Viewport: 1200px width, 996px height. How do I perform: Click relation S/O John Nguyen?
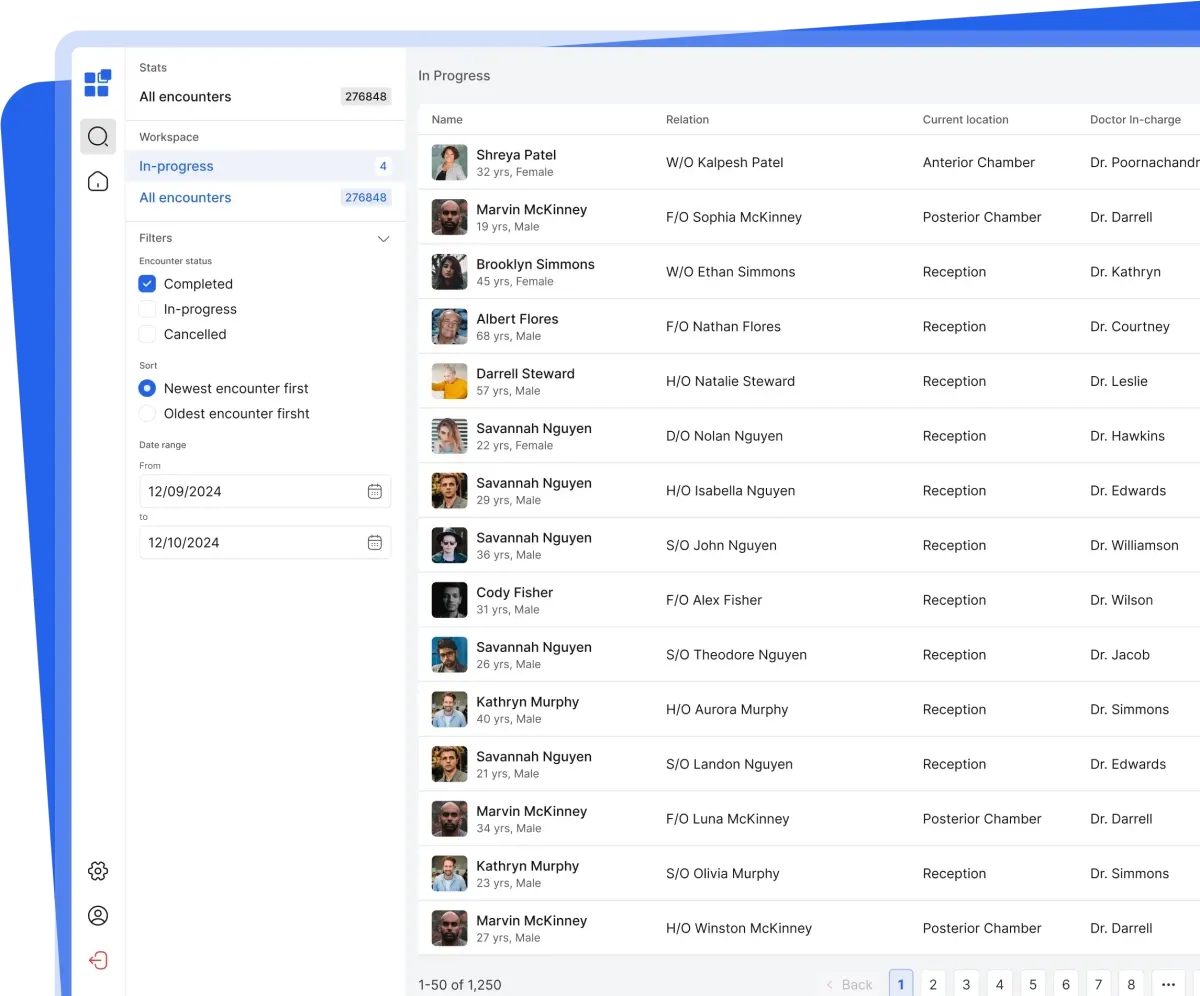click(x=721, y=546)
